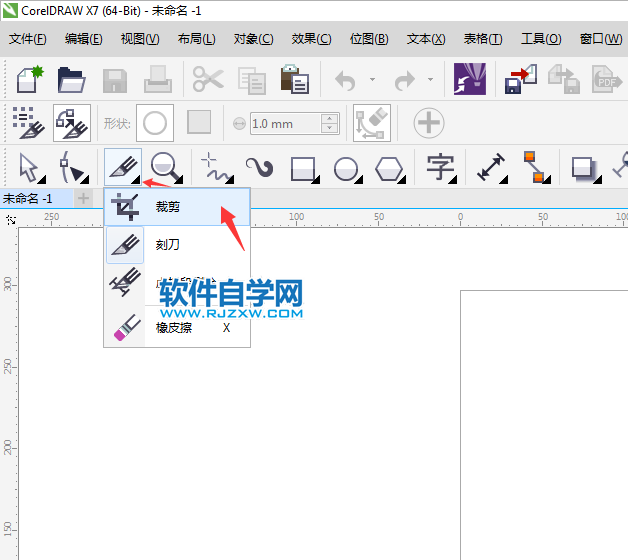Image resolution: width=628 pixels, height=560 pixels.
Task: Choose 橡皮擦 eraser from flyout
Action: 177,327
